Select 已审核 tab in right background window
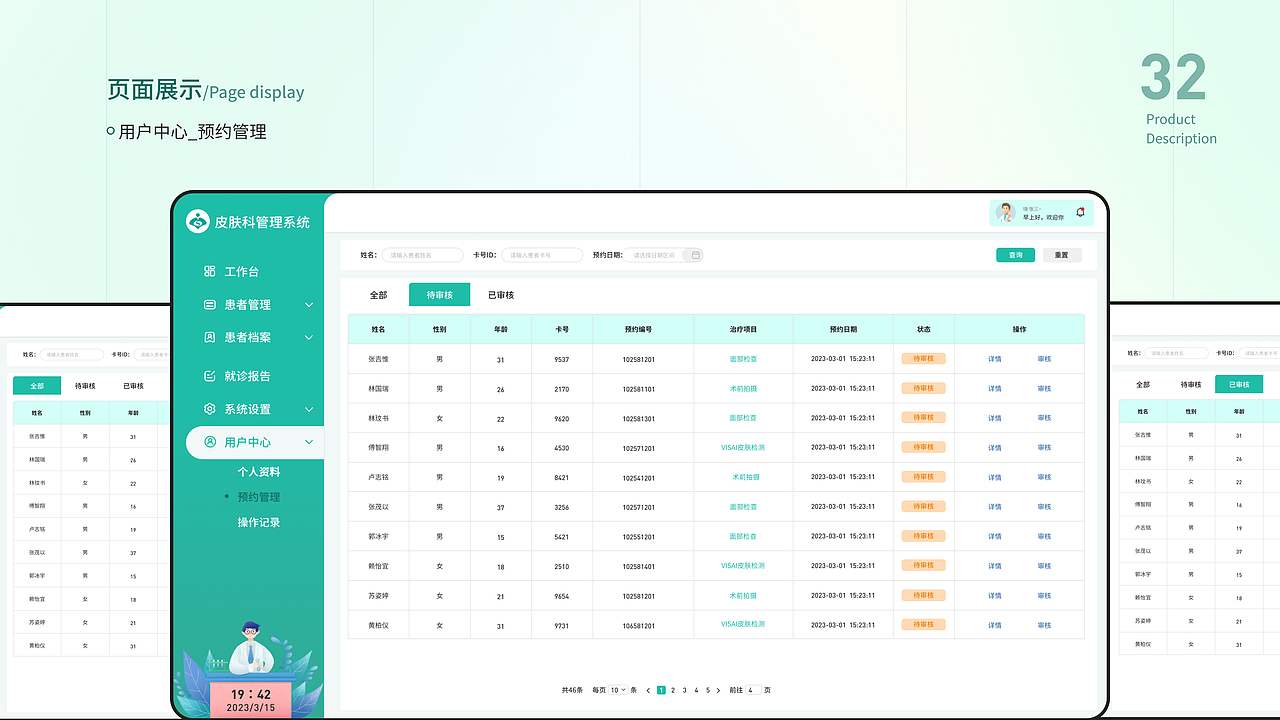 tap(1239, 385)
